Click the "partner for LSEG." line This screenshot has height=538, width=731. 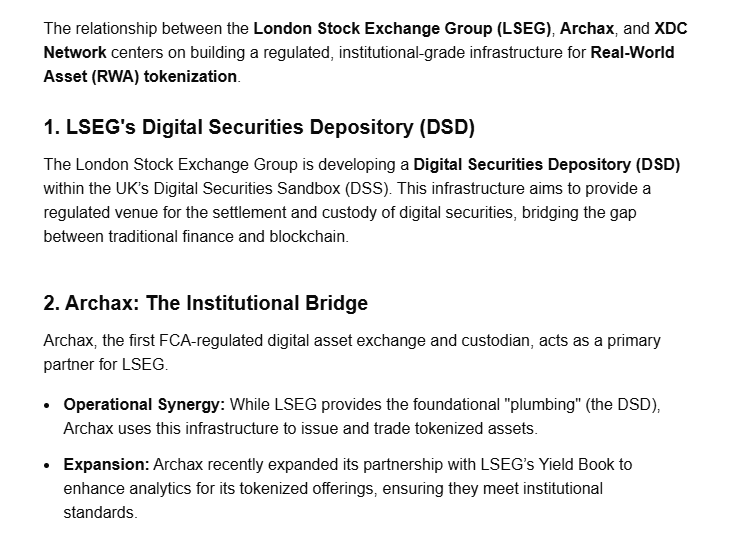[x=106, y=364]
